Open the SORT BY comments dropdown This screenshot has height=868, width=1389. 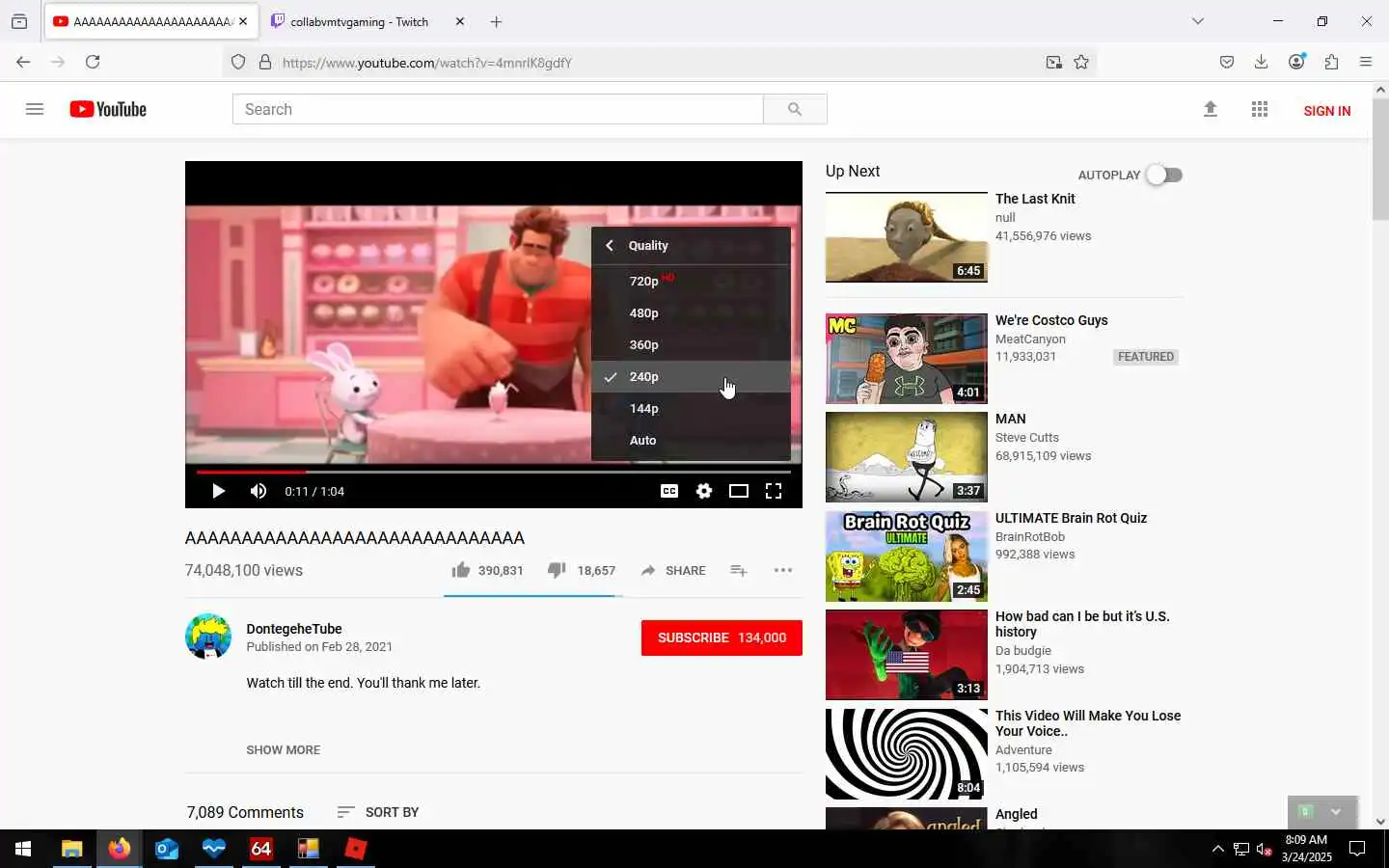377,812
